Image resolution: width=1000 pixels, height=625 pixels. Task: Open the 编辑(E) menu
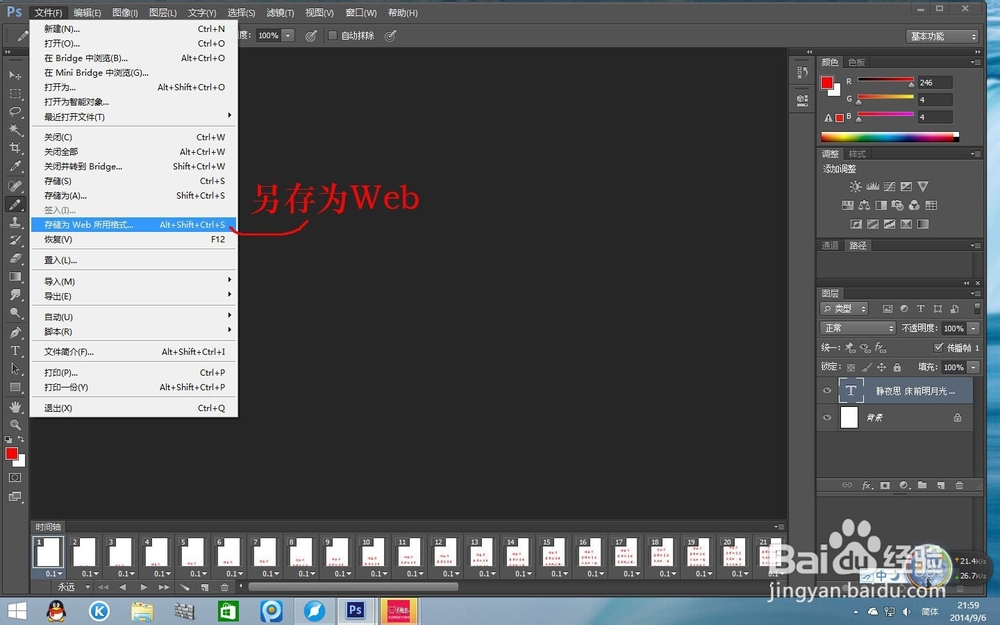[87, 12]
